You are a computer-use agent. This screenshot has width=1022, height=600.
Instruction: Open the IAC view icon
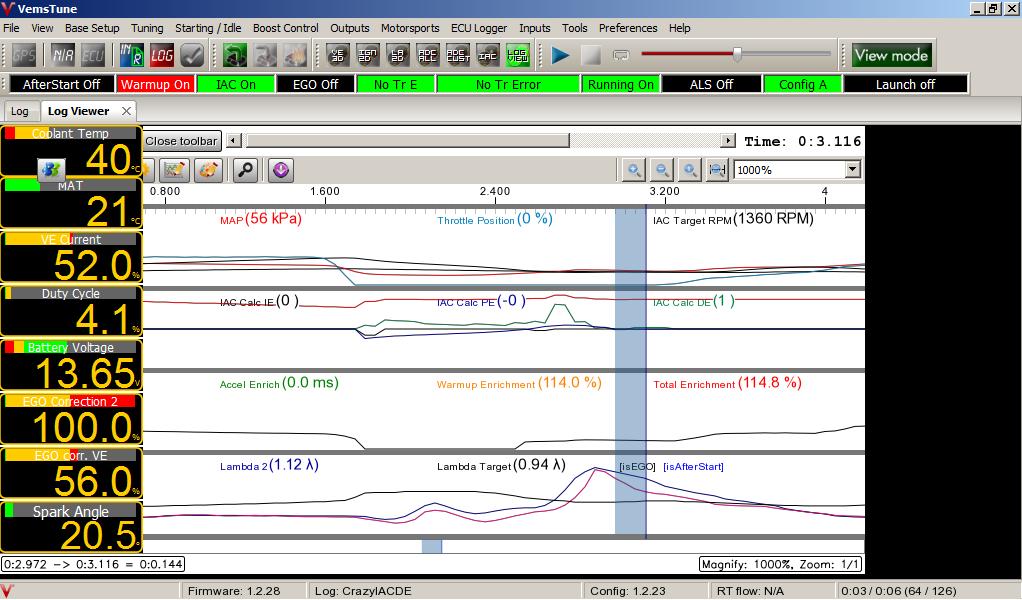[x=488, y=56]
